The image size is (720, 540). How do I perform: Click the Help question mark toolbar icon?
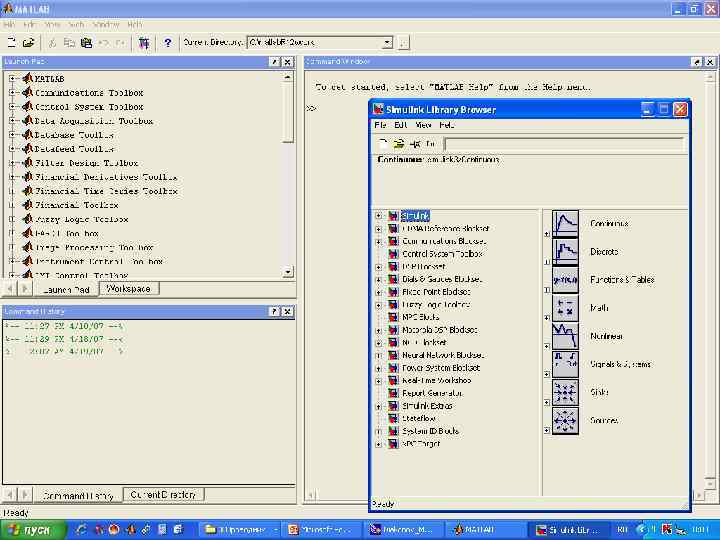click(167, 43)
